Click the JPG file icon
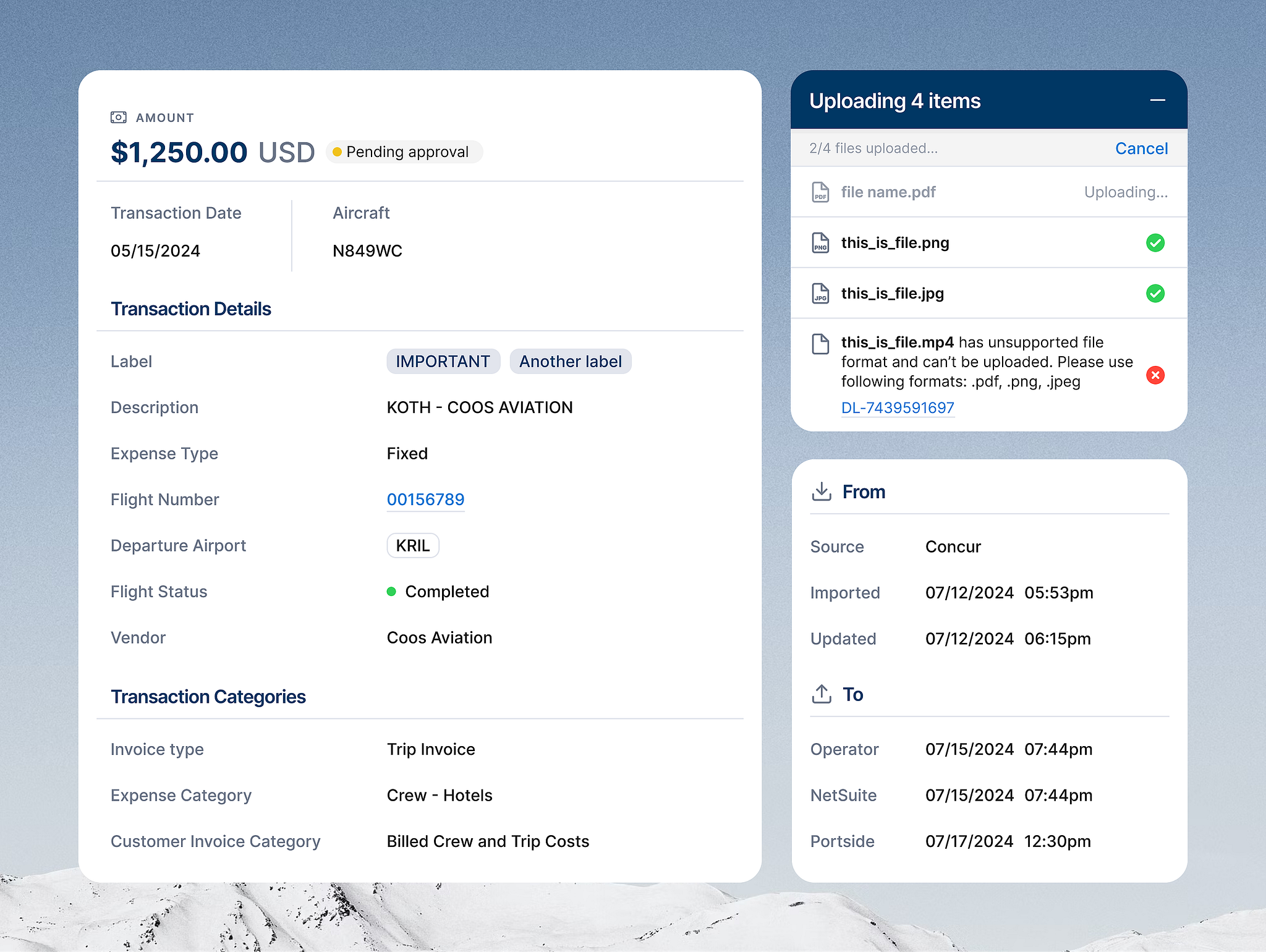The height and width of the screenshot is (952, 1266). point(820,294)
